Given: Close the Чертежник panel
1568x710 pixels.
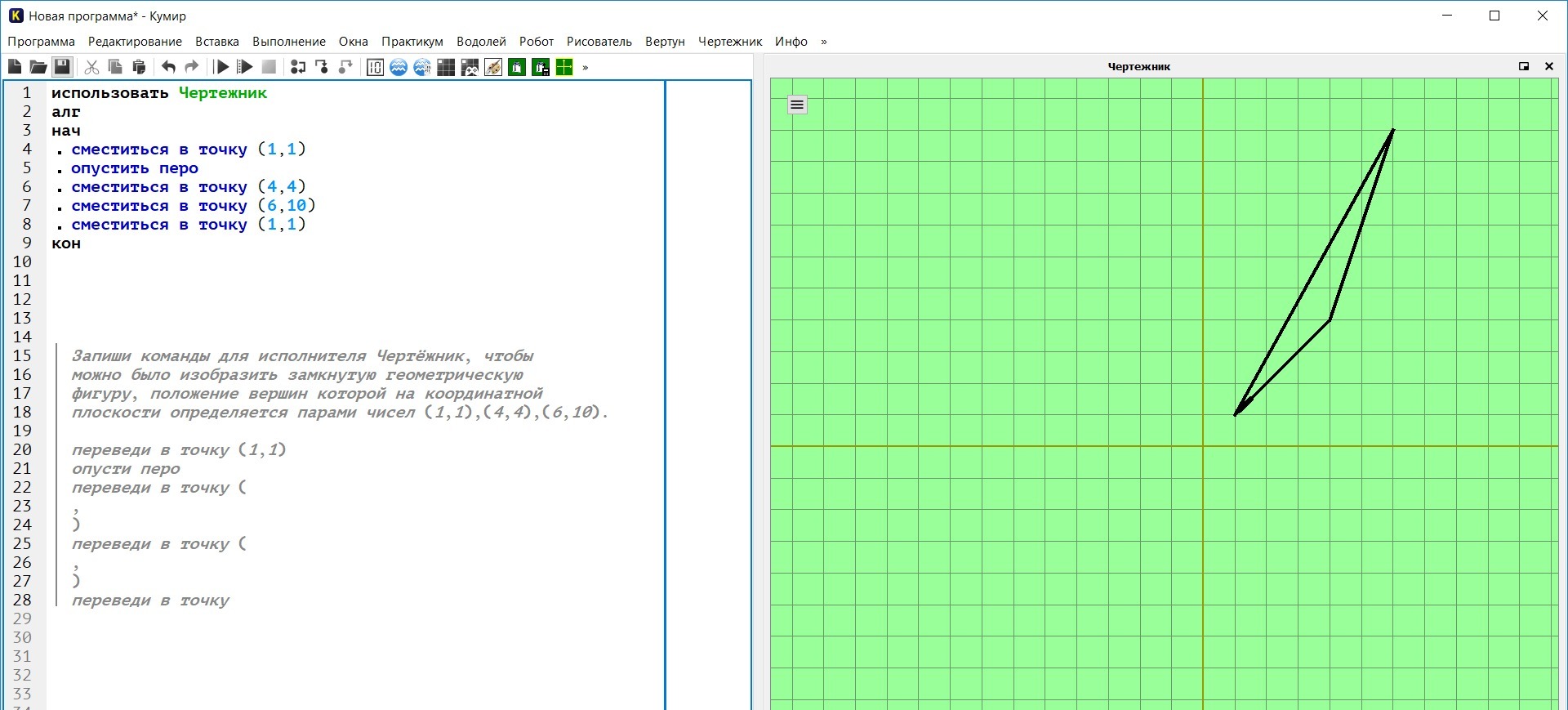Looking at the screenshot, I should click(x=1549, y=66).
